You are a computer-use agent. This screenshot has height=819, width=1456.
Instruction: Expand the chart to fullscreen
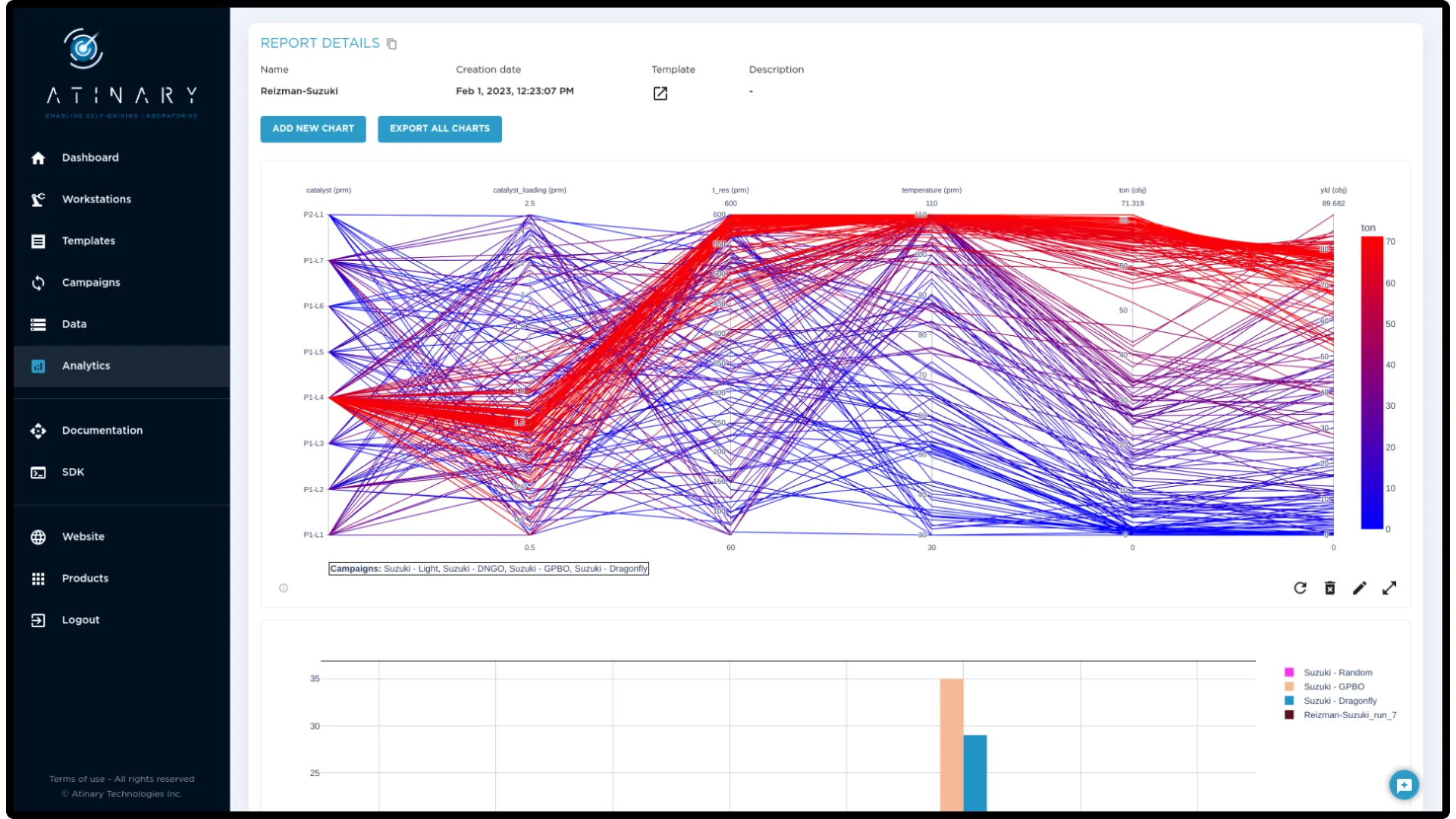coord(1390,588)
